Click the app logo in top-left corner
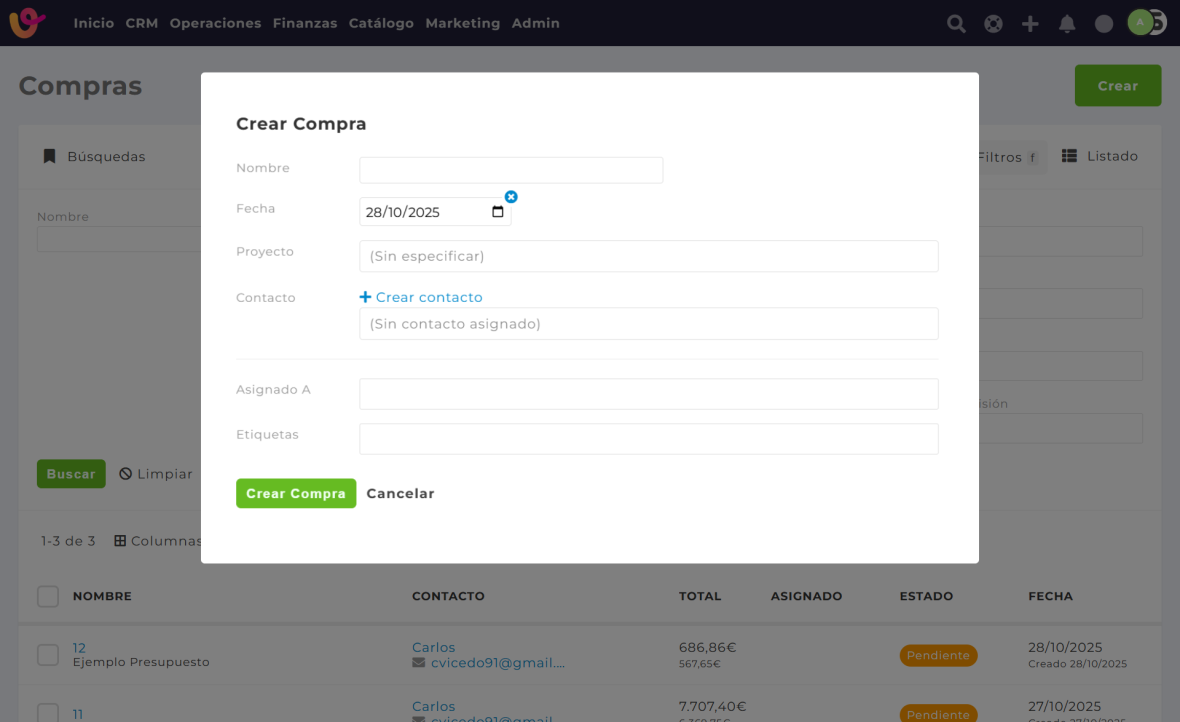 click(x=27, y=23)
